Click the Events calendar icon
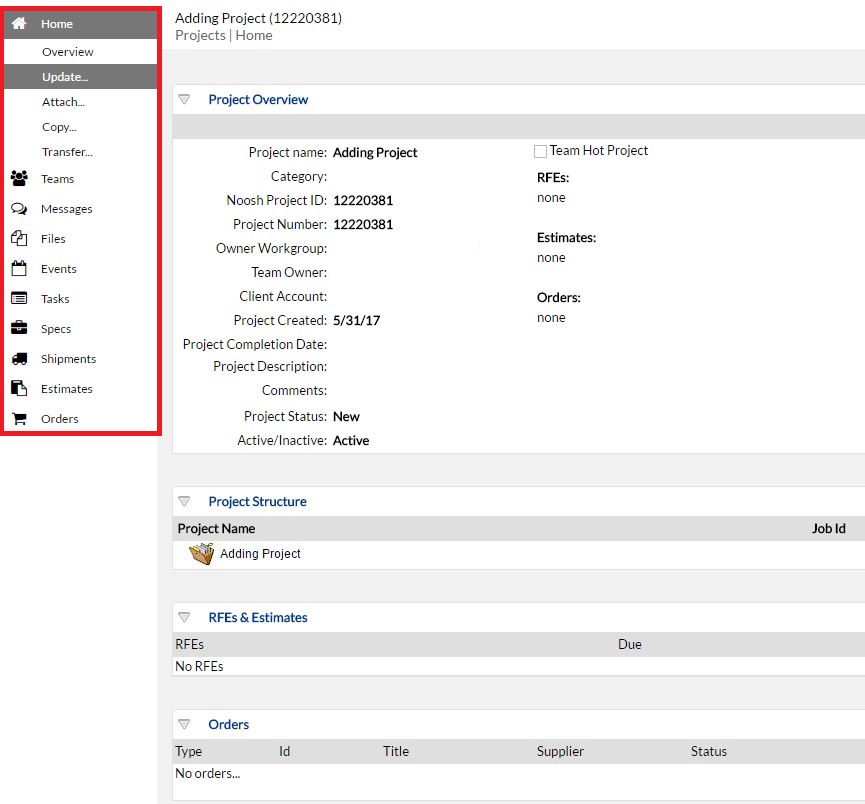 point(19,268)
